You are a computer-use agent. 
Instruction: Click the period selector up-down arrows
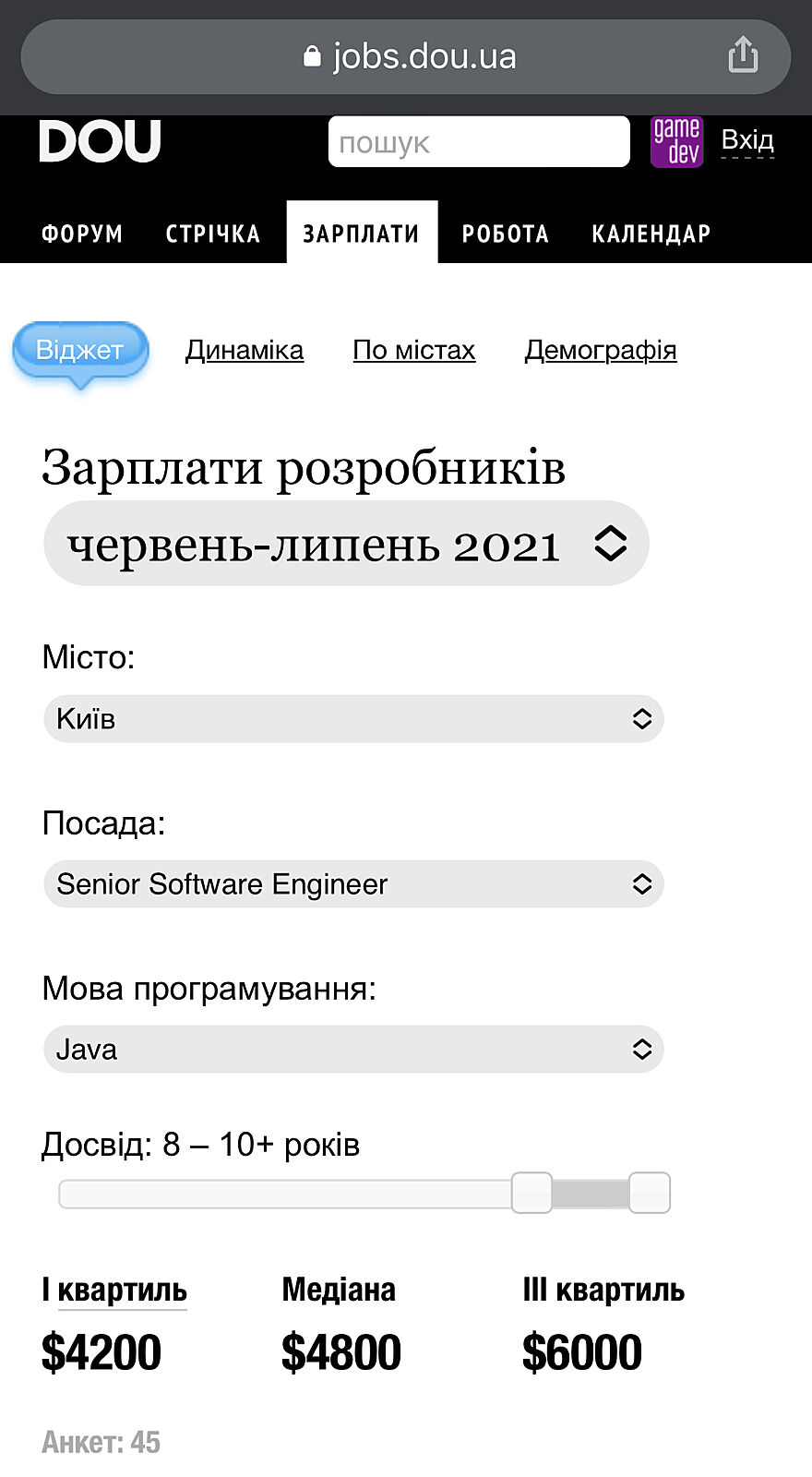coord(610,544)
